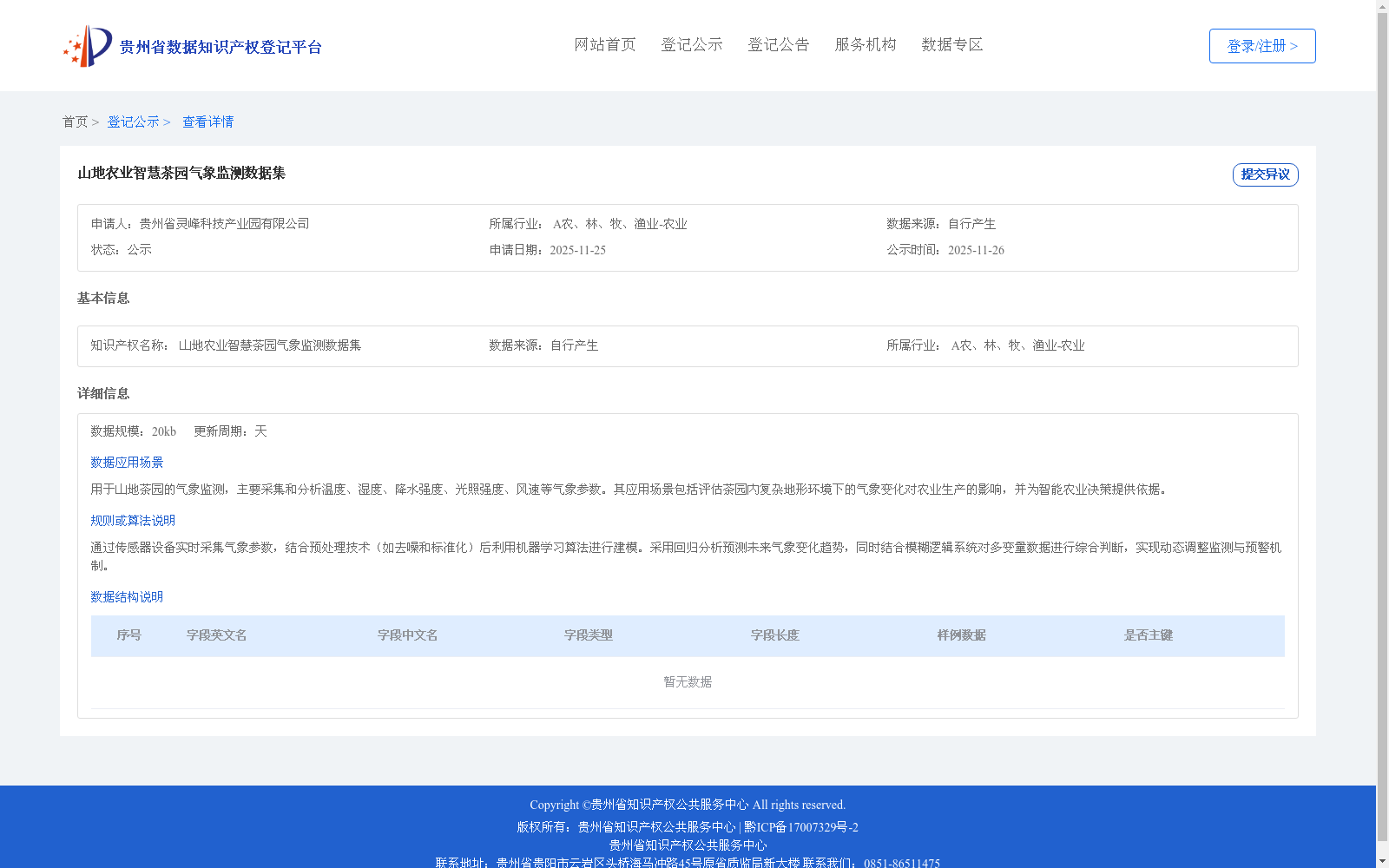The width and height of the screenshot is (1389, 868).
Task: Click the application date 2025-11-25
Action: tap(577, 250)
